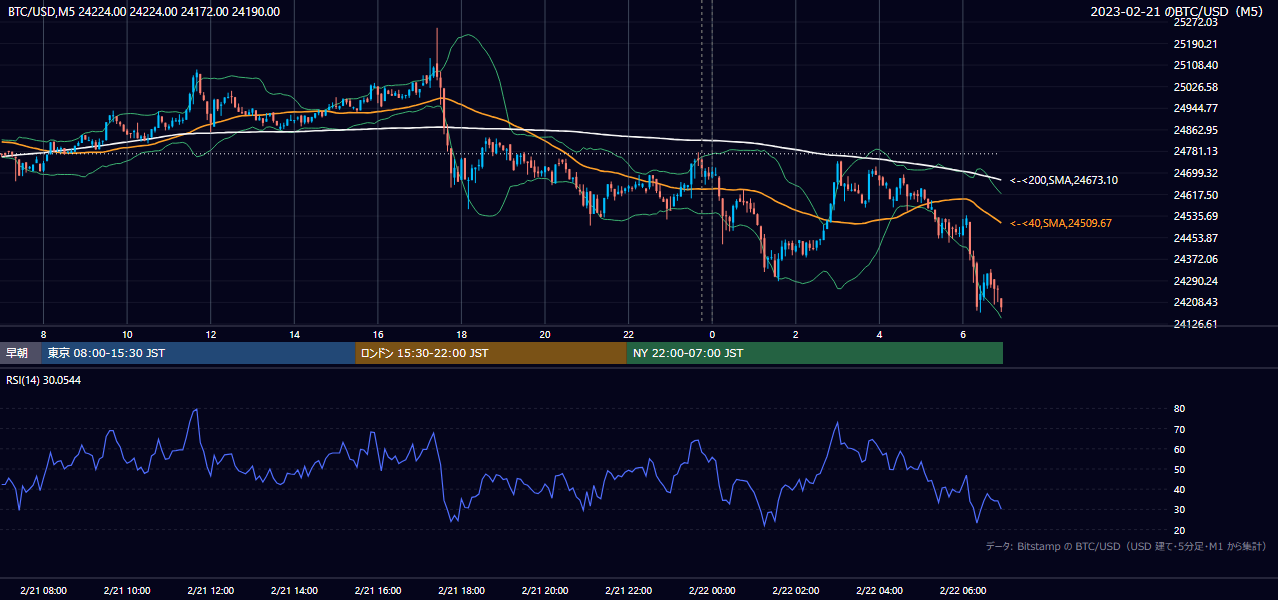Image resolution: width=1278 pixels, height=600 pixels.
Task: Click the RSI(14) 30.0544 indicator label
Action: click(x=44, y=380)
